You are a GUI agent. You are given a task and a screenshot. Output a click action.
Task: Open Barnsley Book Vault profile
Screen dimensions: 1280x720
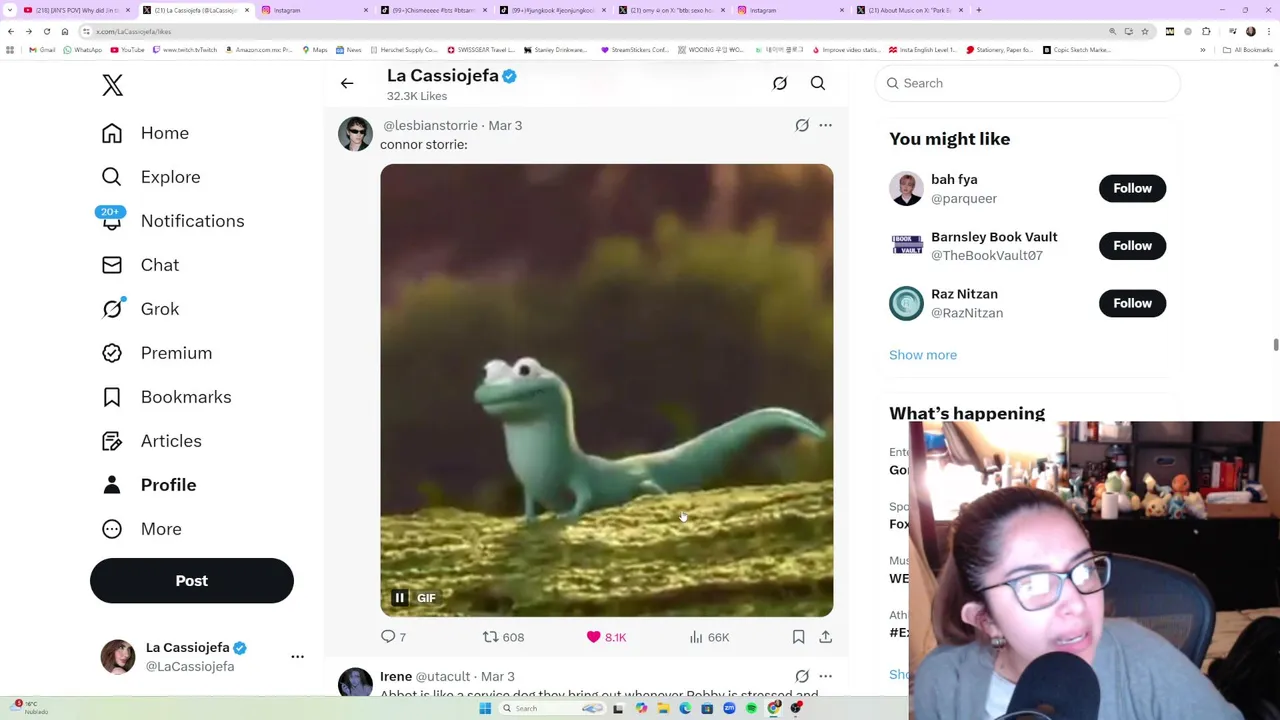[x=994, y=237]
